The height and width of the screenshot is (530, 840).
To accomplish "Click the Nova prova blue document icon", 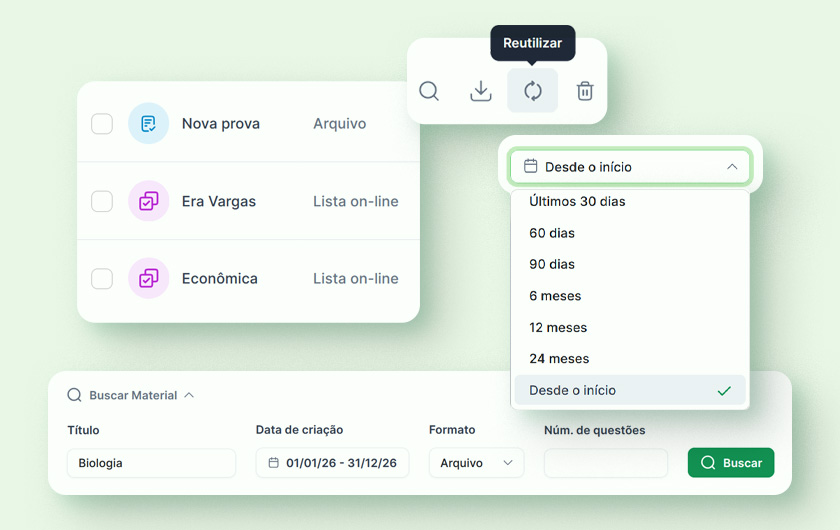I will coord(148,123).
